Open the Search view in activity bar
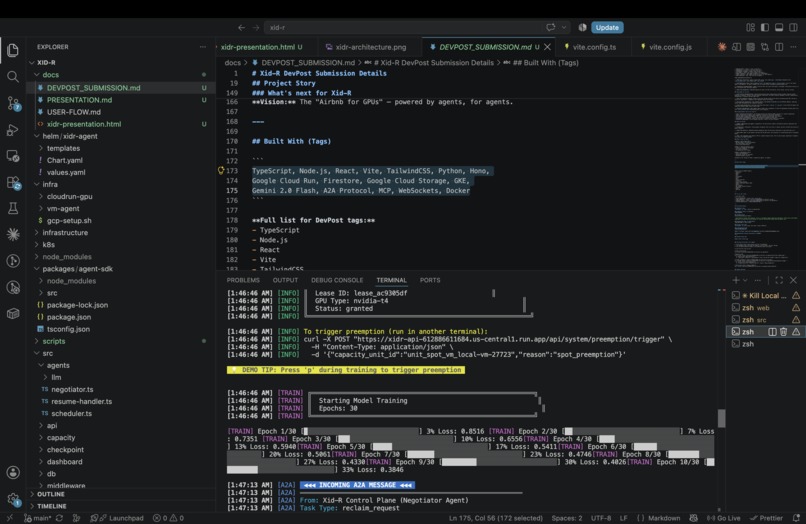This screenshot has width=806, height=524. (13, 77)
